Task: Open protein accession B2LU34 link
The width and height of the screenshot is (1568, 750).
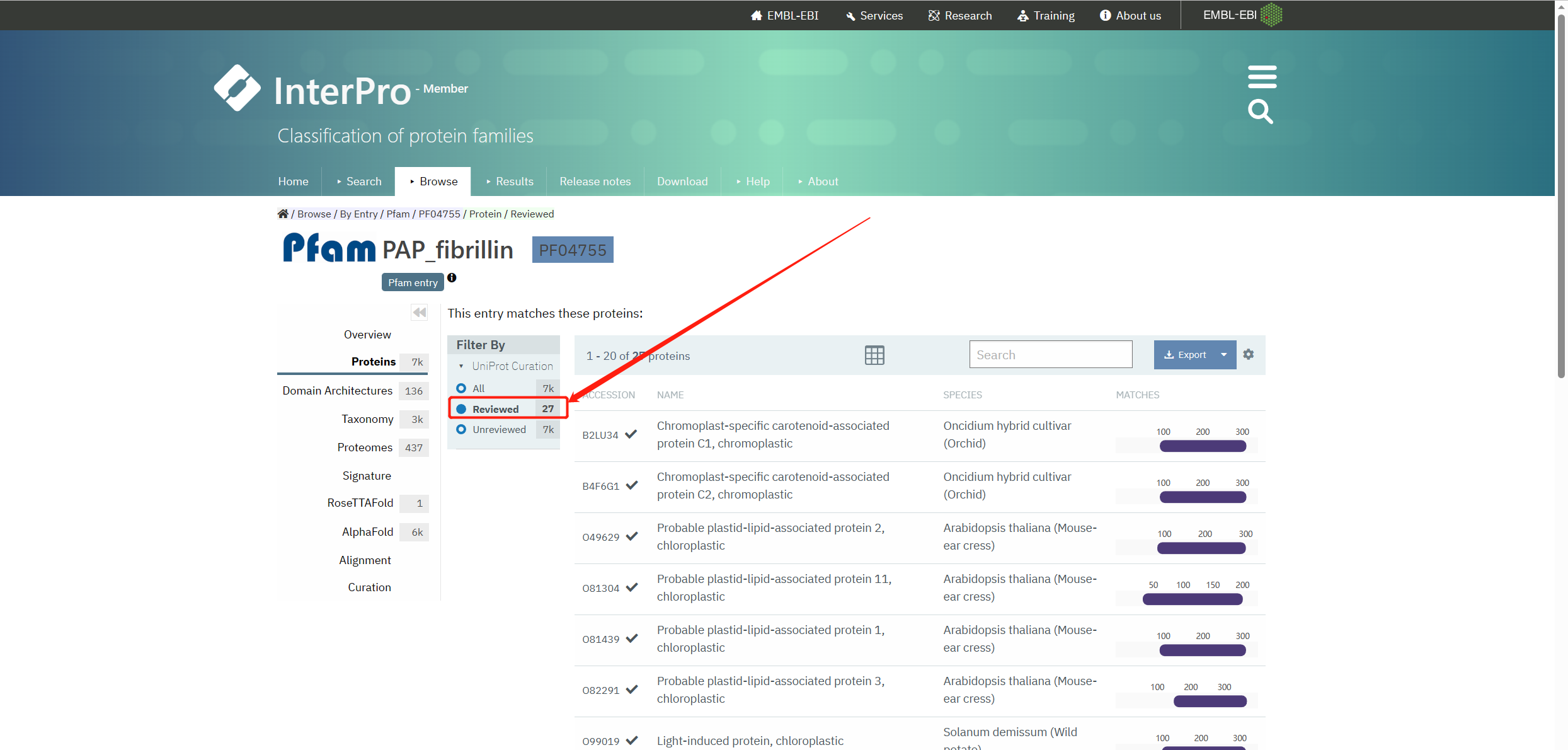Action: point(600,435)
